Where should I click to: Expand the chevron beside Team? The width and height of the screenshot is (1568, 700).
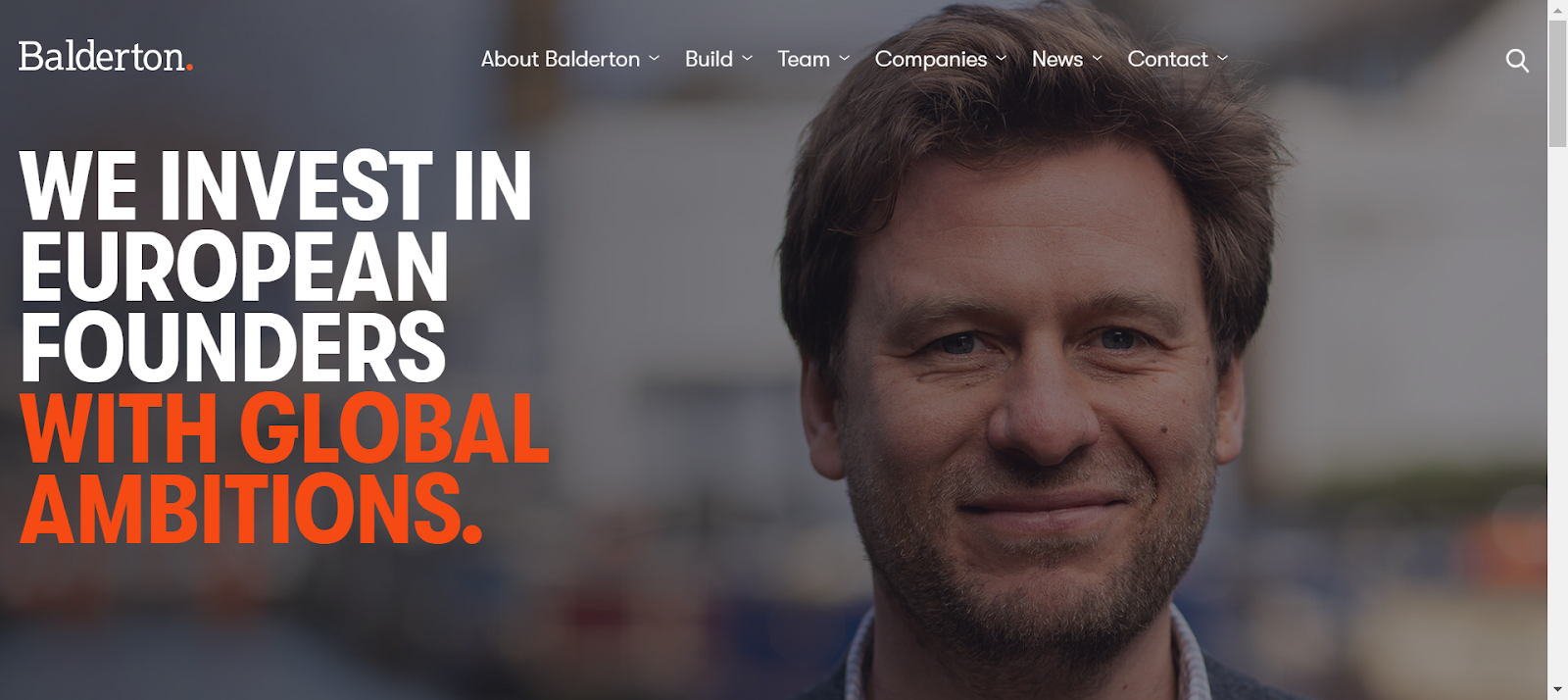(845, 59)
